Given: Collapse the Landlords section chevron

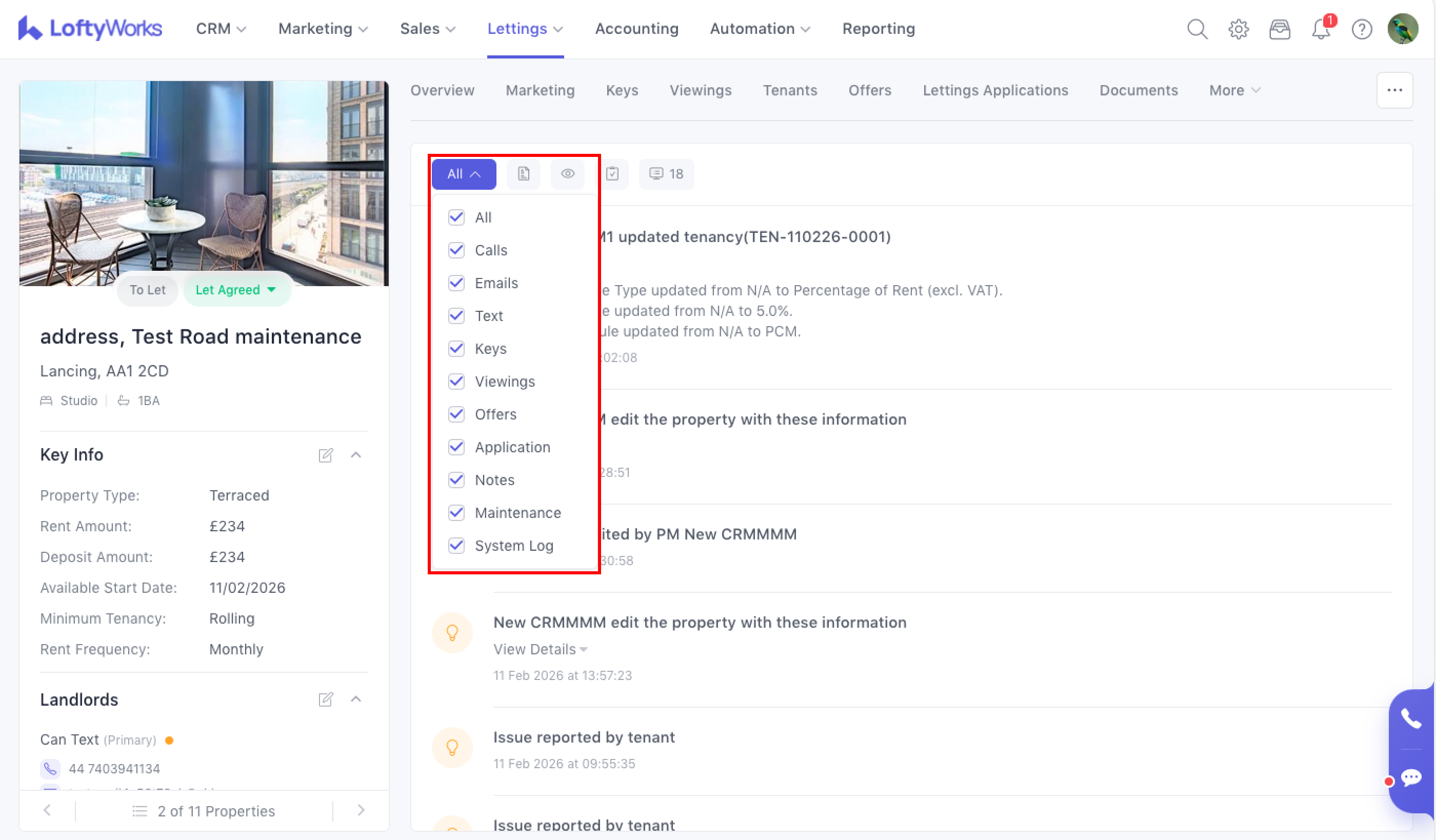Looking at the screenshot, I should (x=356, y=699).
